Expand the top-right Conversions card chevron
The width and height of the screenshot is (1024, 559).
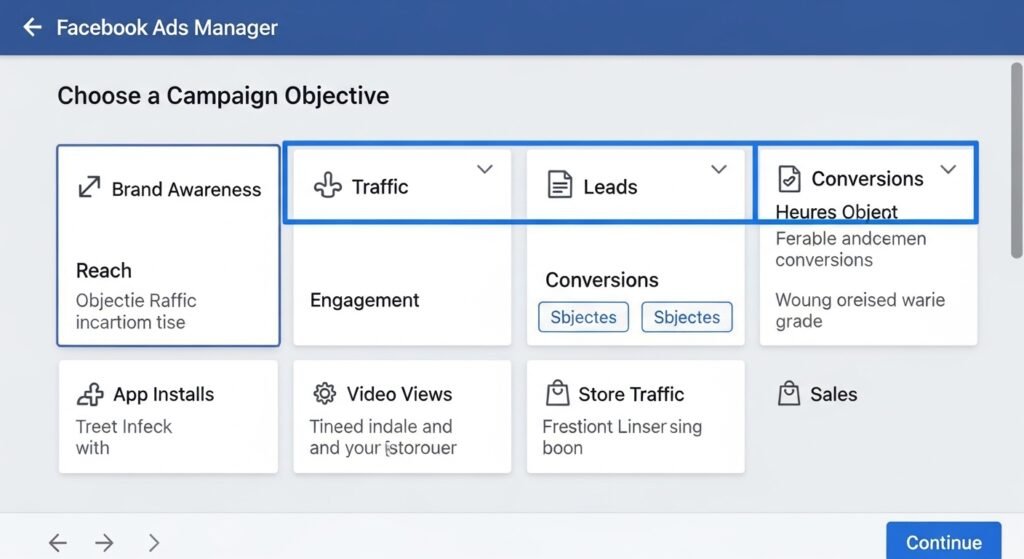click(948, 169)
